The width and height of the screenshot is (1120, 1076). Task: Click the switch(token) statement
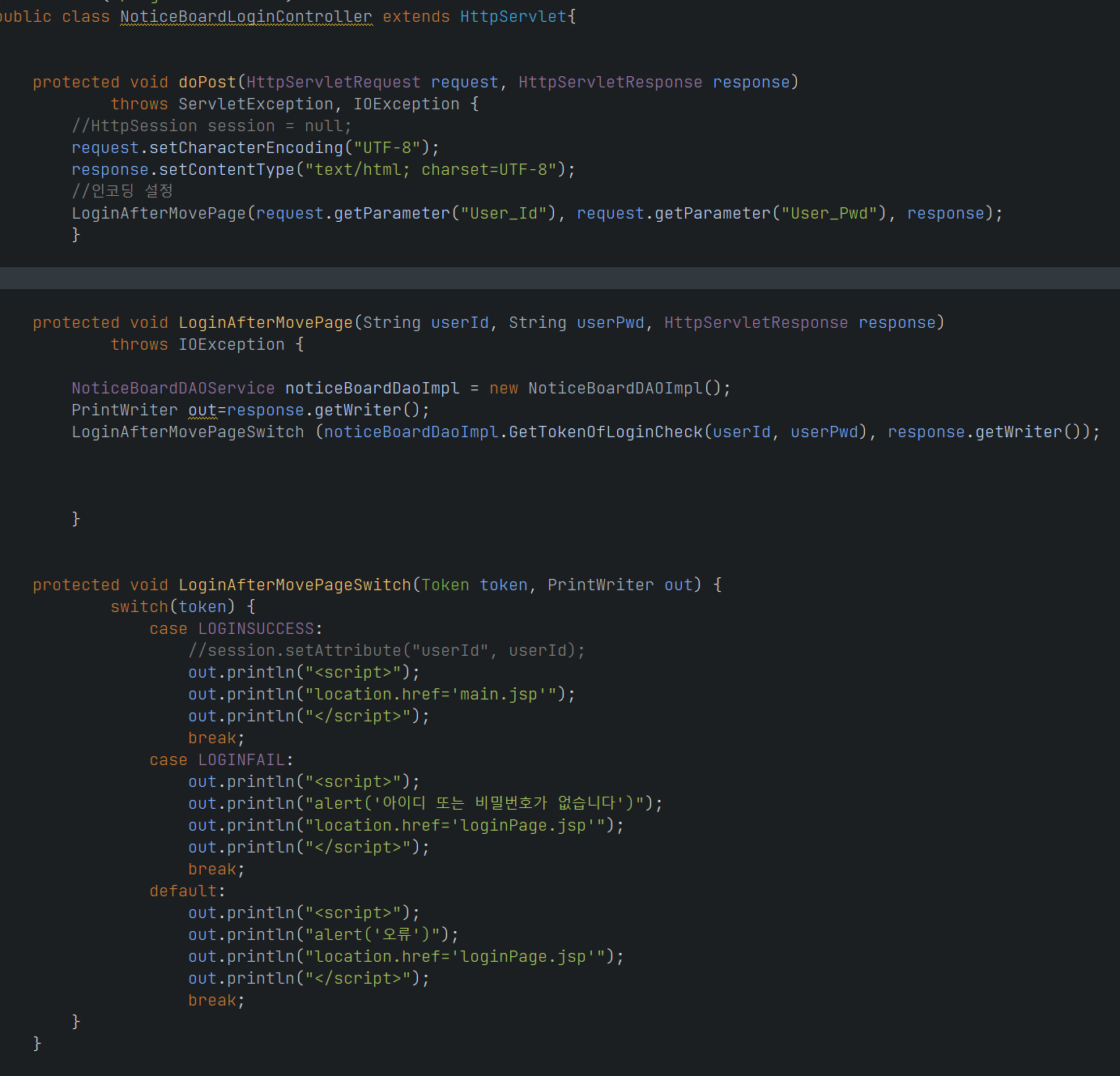[173, 606]
